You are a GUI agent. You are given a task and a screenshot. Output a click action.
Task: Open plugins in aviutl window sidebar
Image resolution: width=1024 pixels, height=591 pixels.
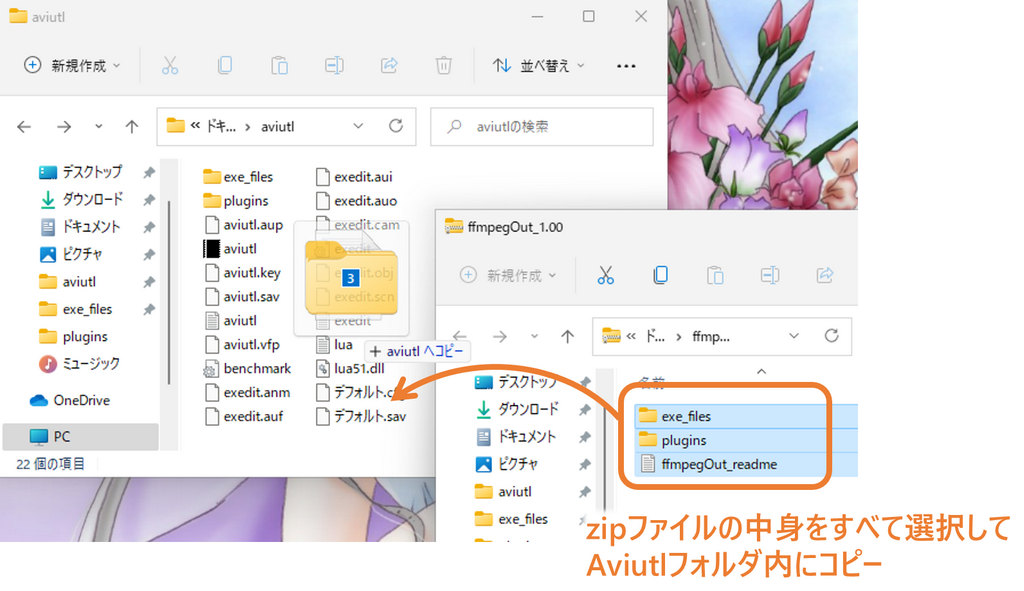[73, 336]
